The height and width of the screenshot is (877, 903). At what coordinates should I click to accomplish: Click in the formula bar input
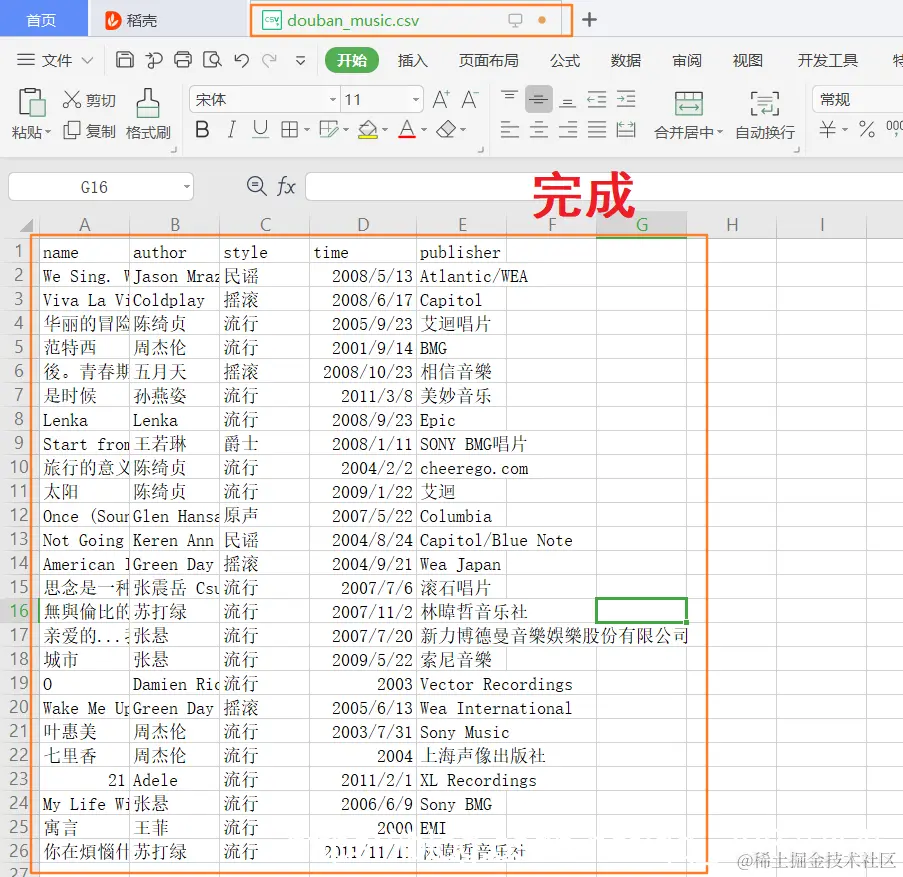604,186
